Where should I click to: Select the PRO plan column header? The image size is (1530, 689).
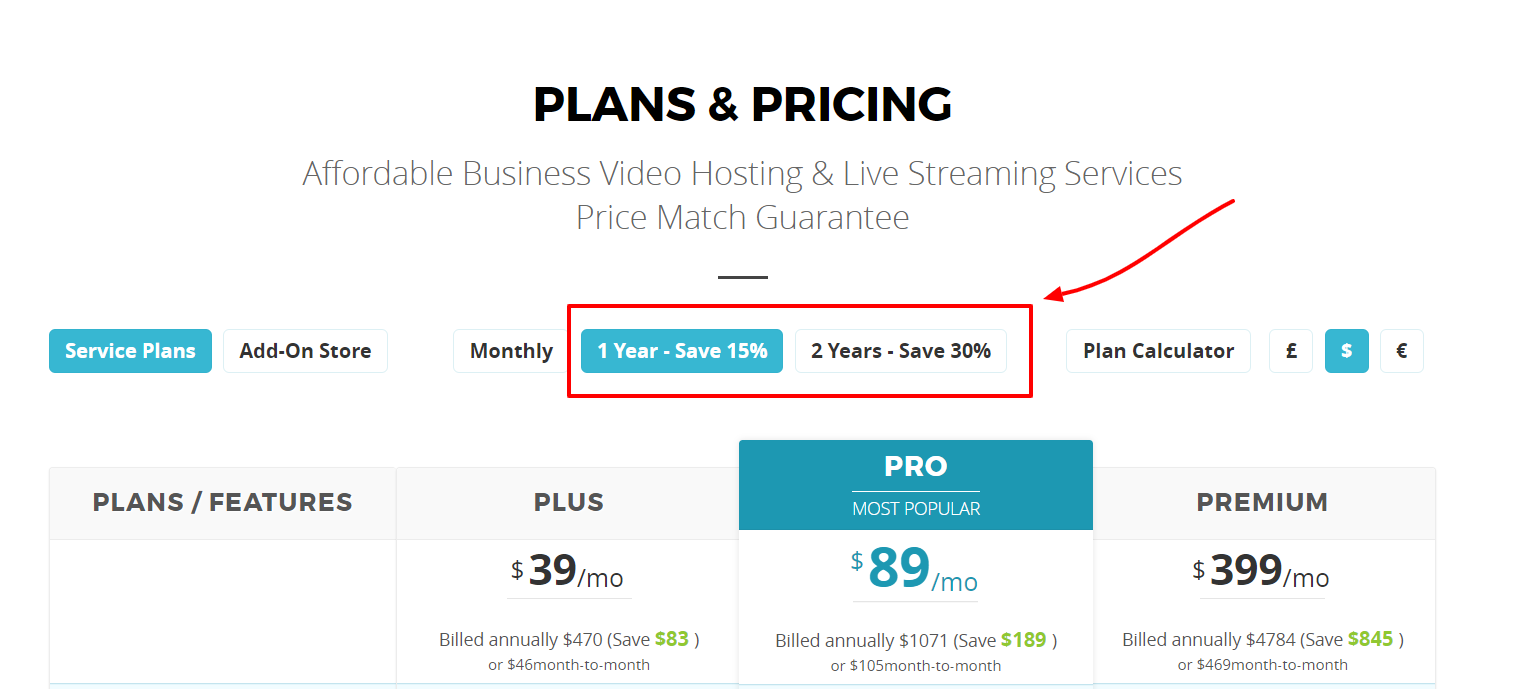(915, 466)
